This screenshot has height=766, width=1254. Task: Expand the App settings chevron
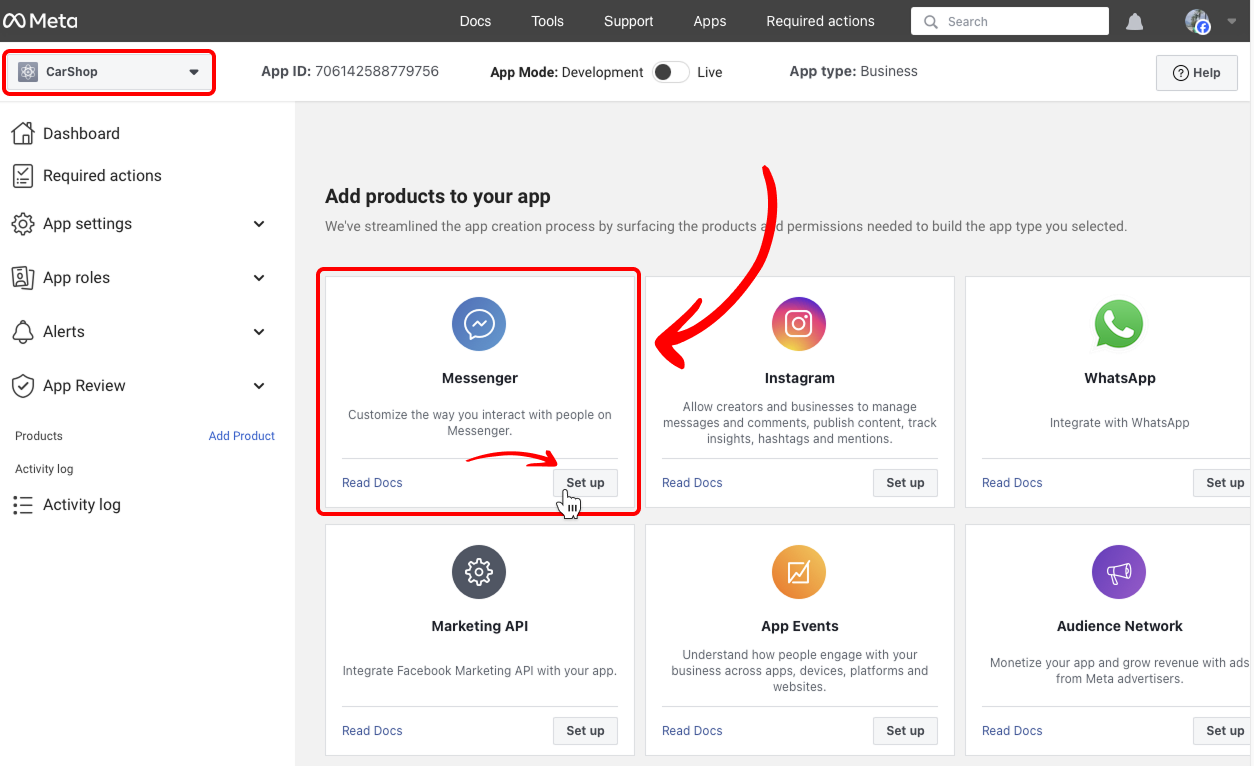click(259, 224)
